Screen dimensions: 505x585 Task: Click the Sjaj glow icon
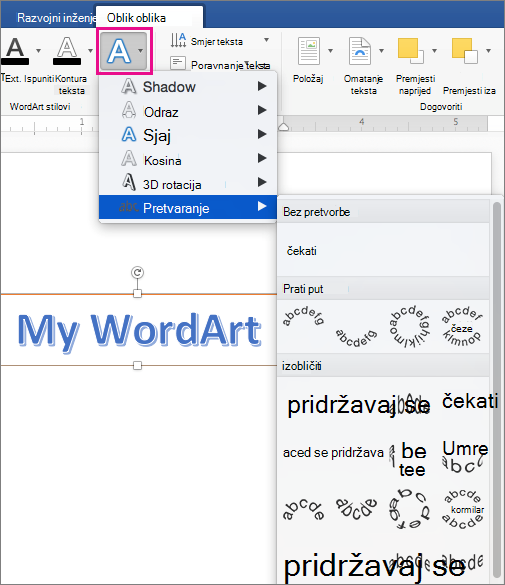129,134
